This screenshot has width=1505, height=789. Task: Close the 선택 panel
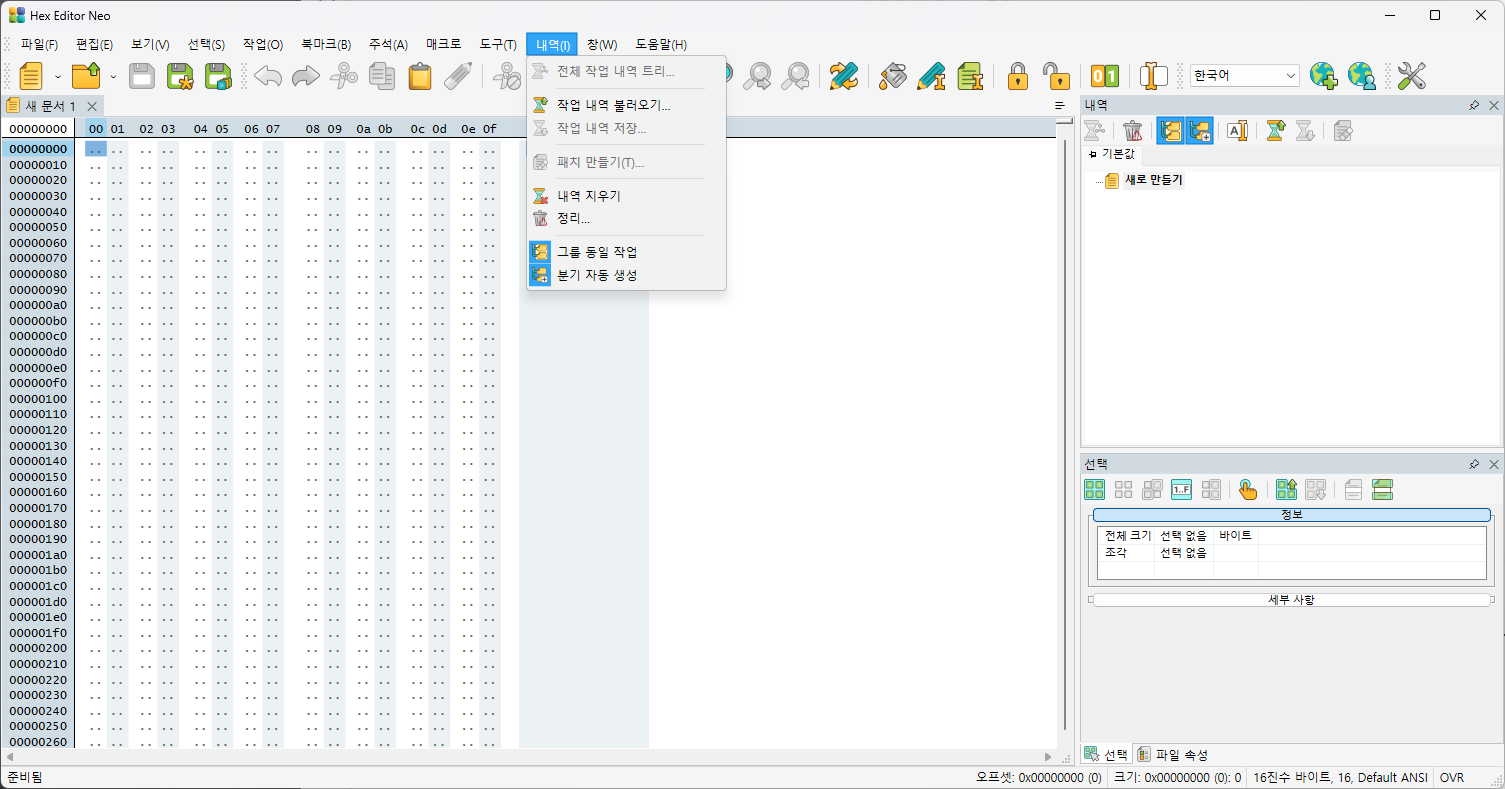1494,464
